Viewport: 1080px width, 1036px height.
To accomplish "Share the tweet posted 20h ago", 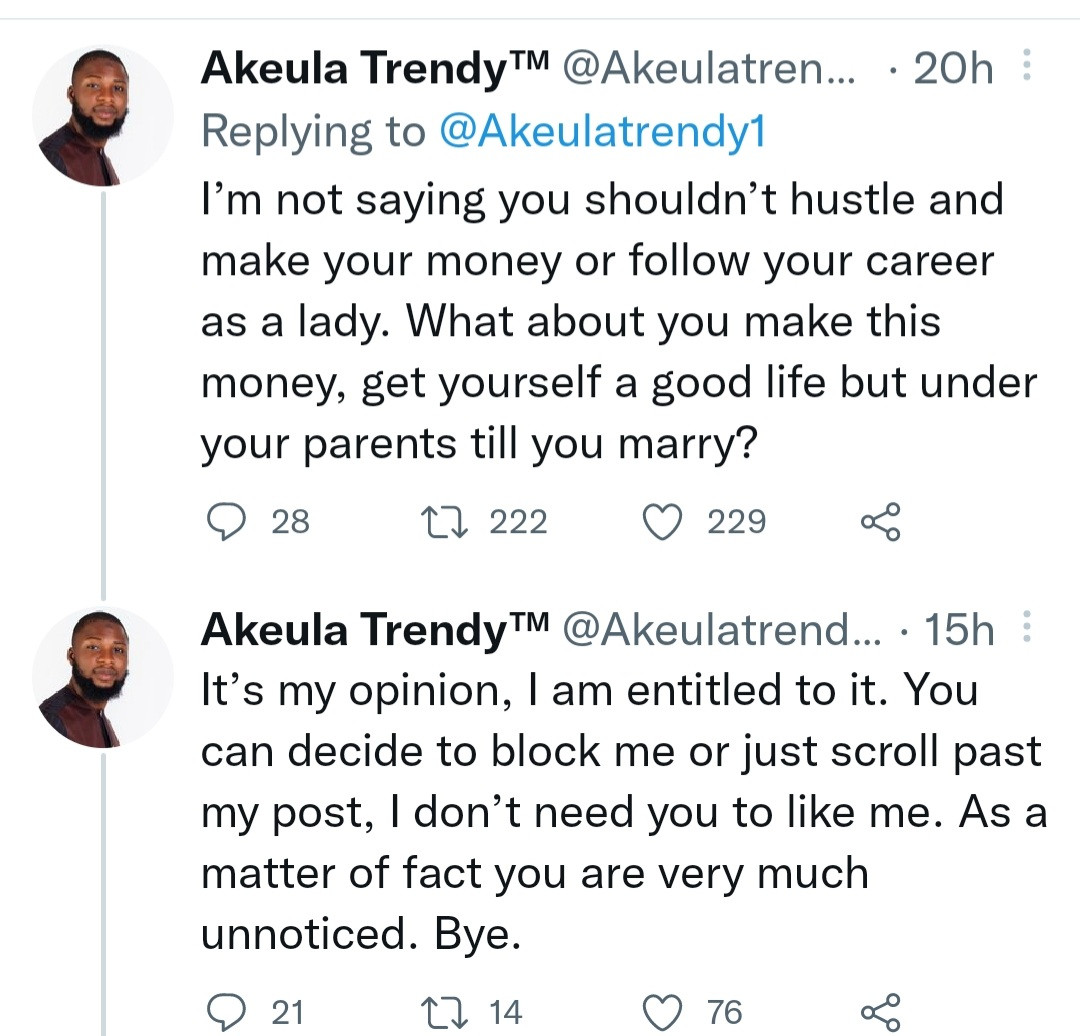I will (x=880, y=522).
